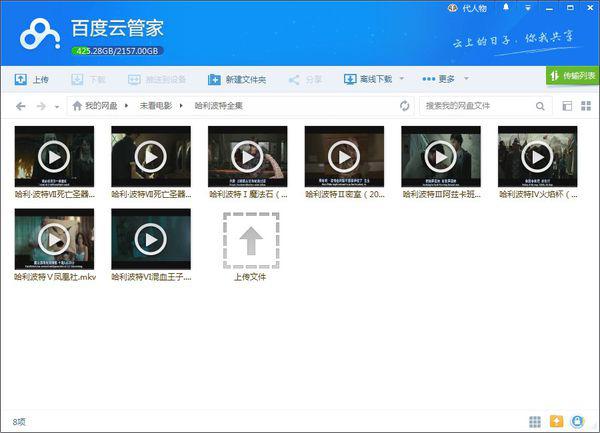Click the search network disk files field
The image size is (600, 433).
coord(475,105)
